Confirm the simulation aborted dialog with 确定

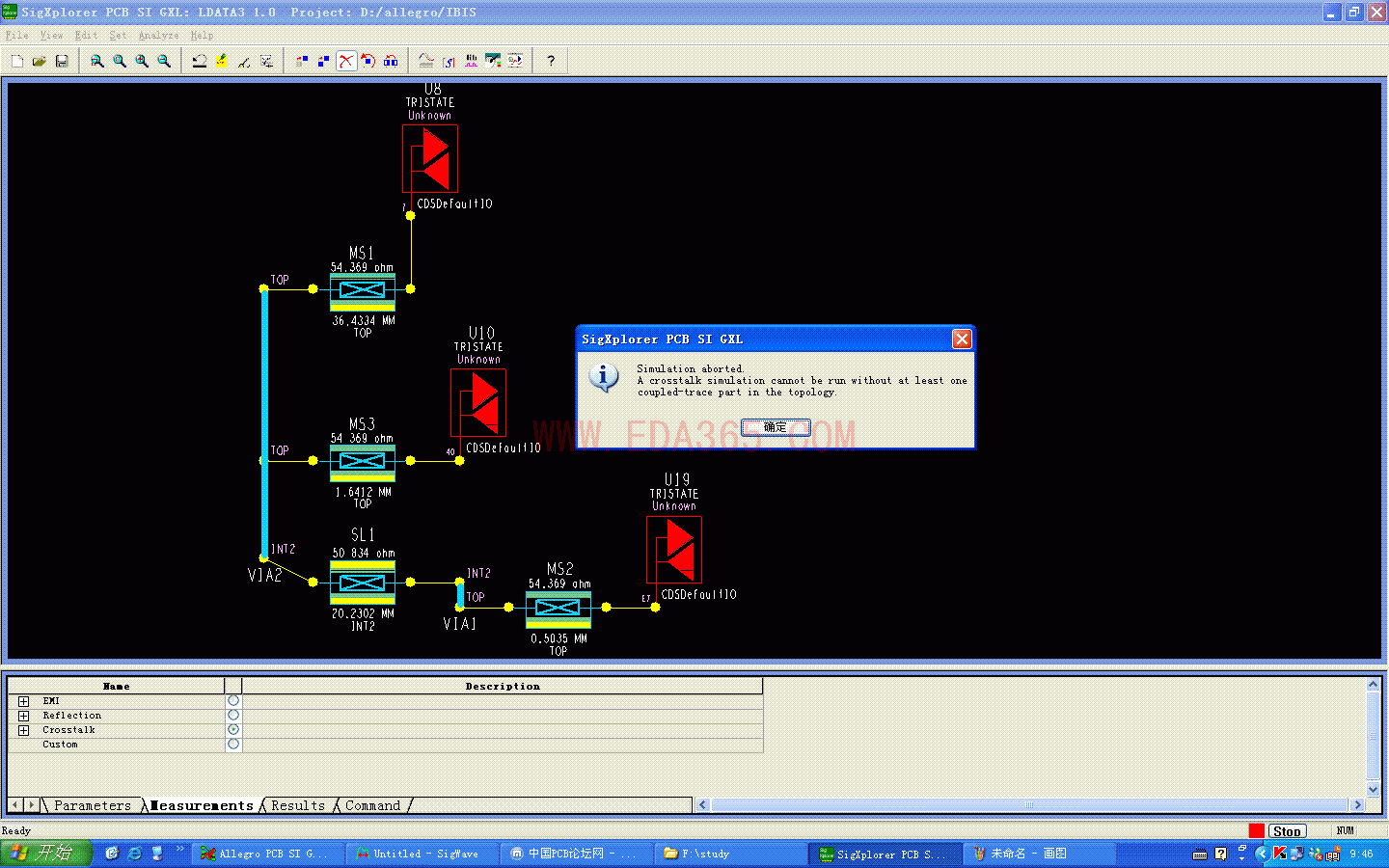[776, 427]
